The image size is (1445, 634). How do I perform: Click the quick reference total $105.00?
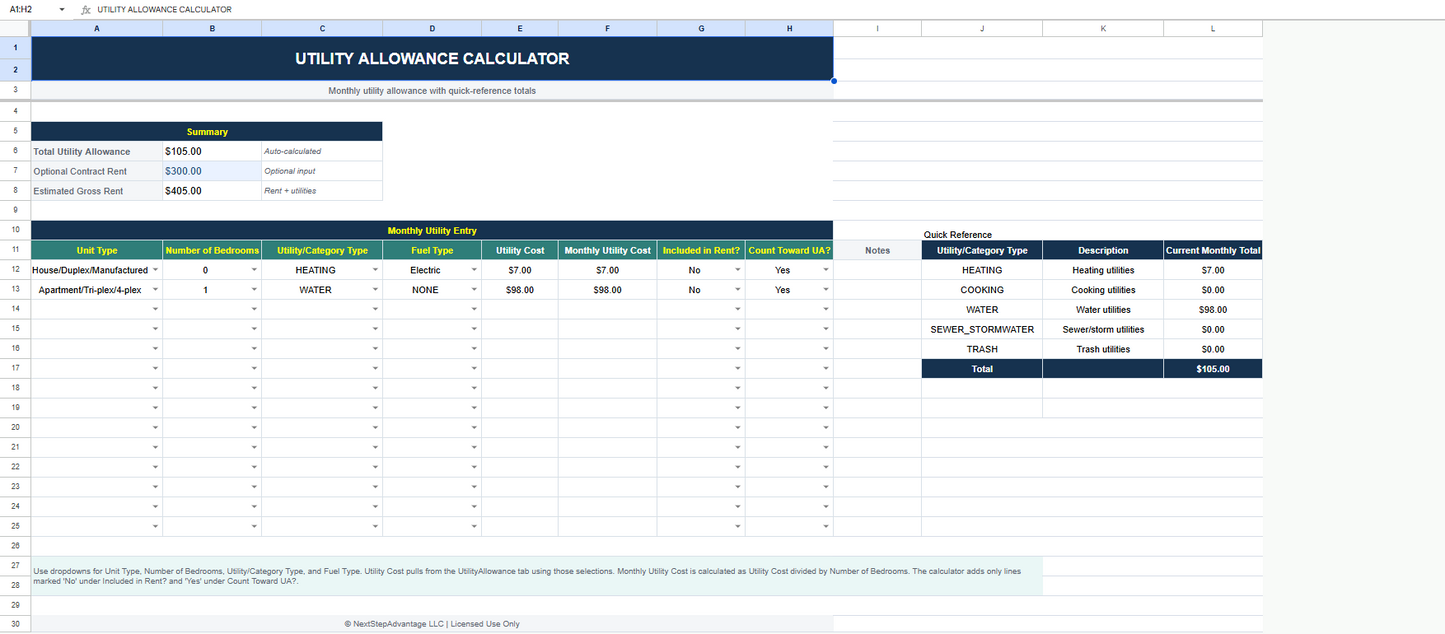(1213, 369)
